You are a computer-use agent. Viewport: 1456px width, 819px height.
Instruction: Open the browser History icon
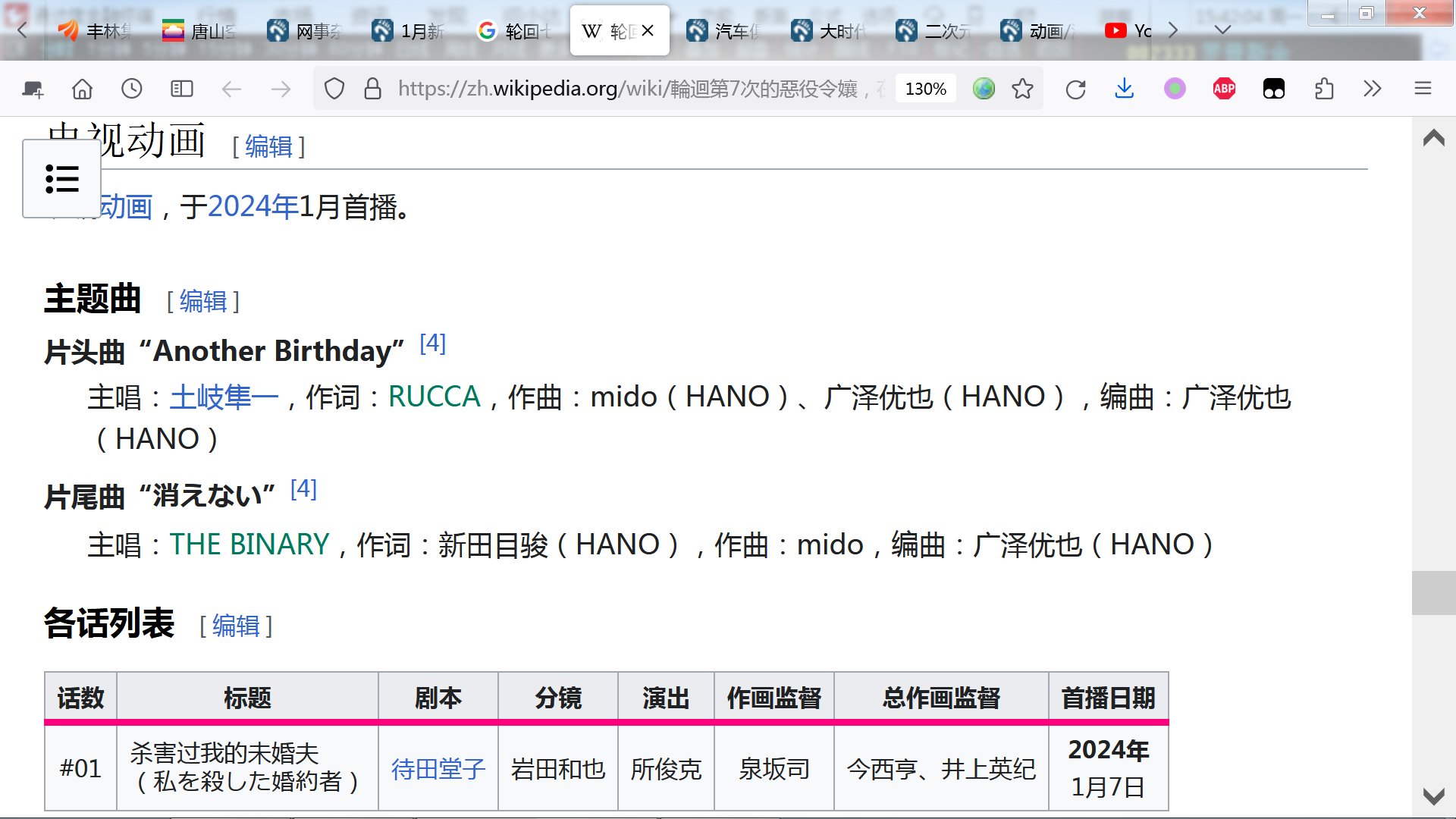[x=132, y=88]
